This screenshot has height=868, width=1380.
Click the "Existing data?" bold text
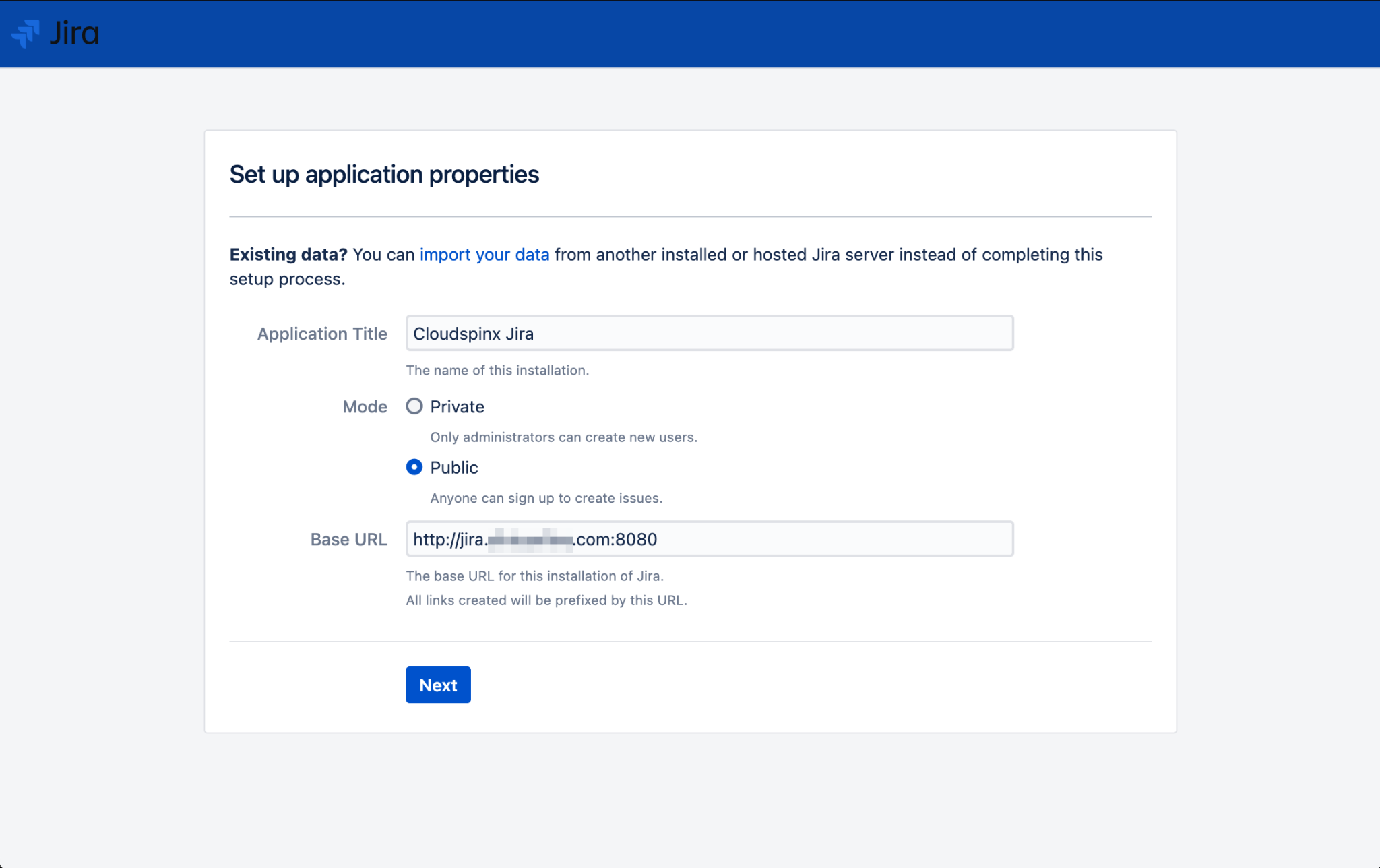point(288,255)
